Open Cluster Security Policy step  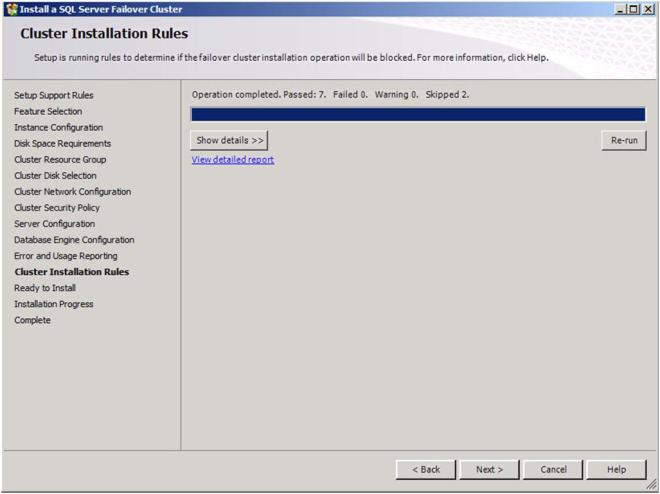click(57, 208)
